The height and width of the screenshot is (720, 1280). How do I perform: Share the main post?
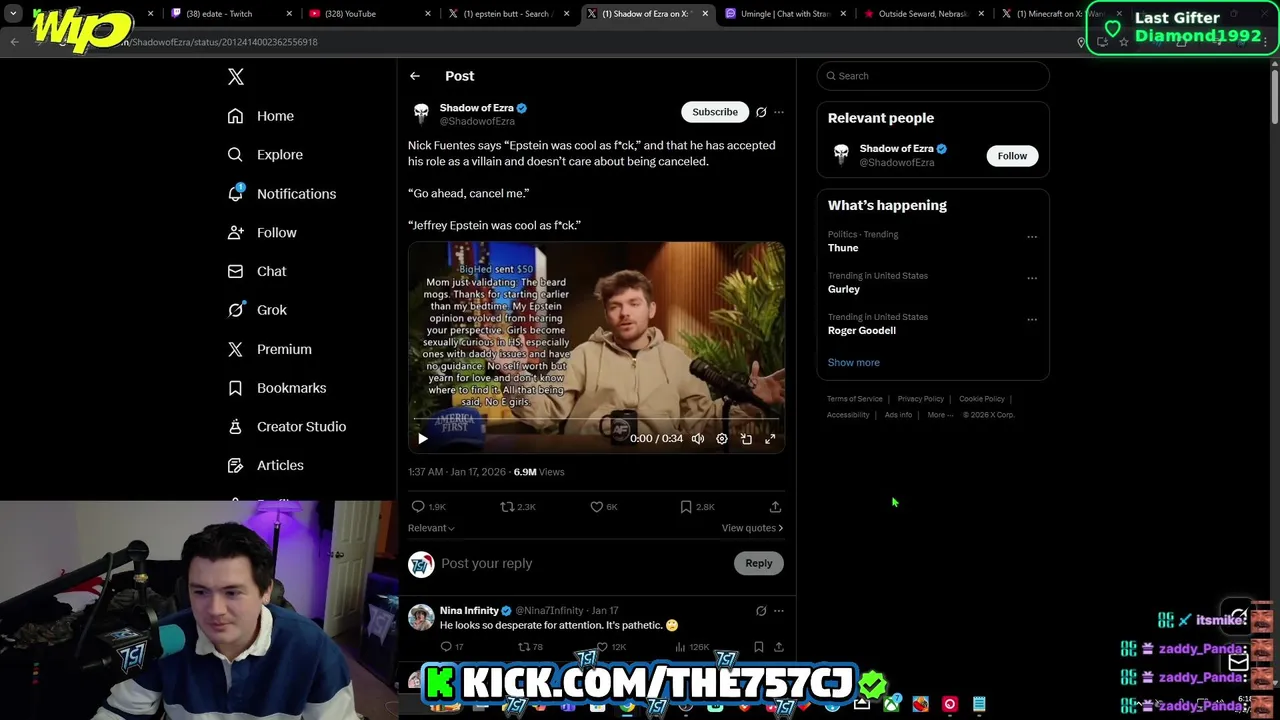coord(775,507)
